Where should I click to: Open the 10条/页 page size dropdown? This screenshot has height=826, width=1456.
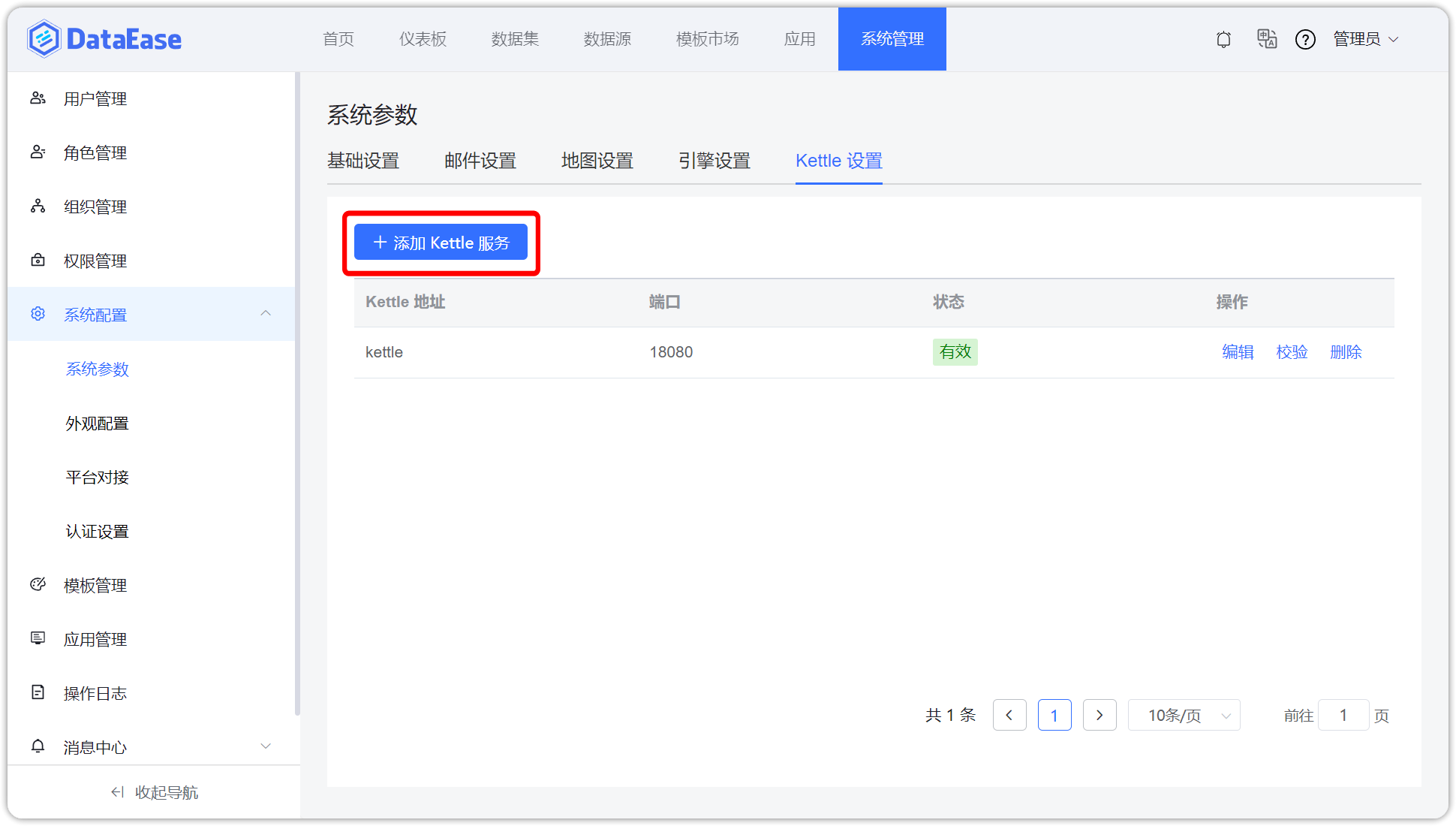coord(1184,715)
